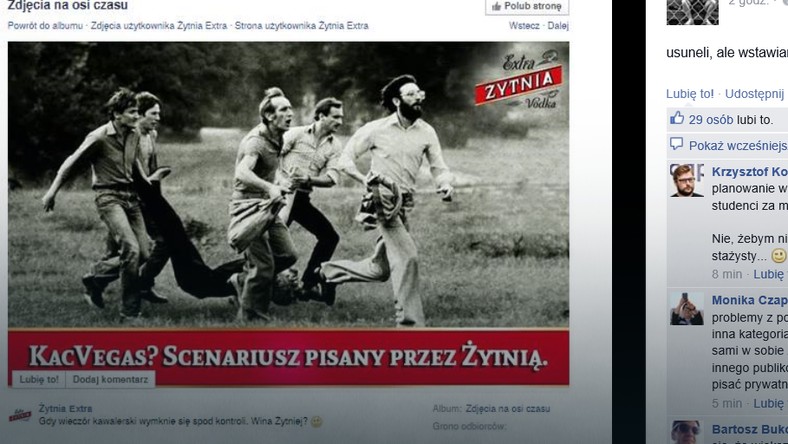
Task: Click the comment bubble icon
Action: pyautogui.click(x=676, y=144)
